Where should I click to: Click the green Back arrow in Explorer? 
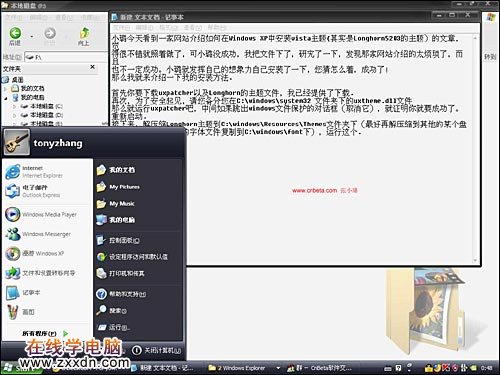click(15, 33)
